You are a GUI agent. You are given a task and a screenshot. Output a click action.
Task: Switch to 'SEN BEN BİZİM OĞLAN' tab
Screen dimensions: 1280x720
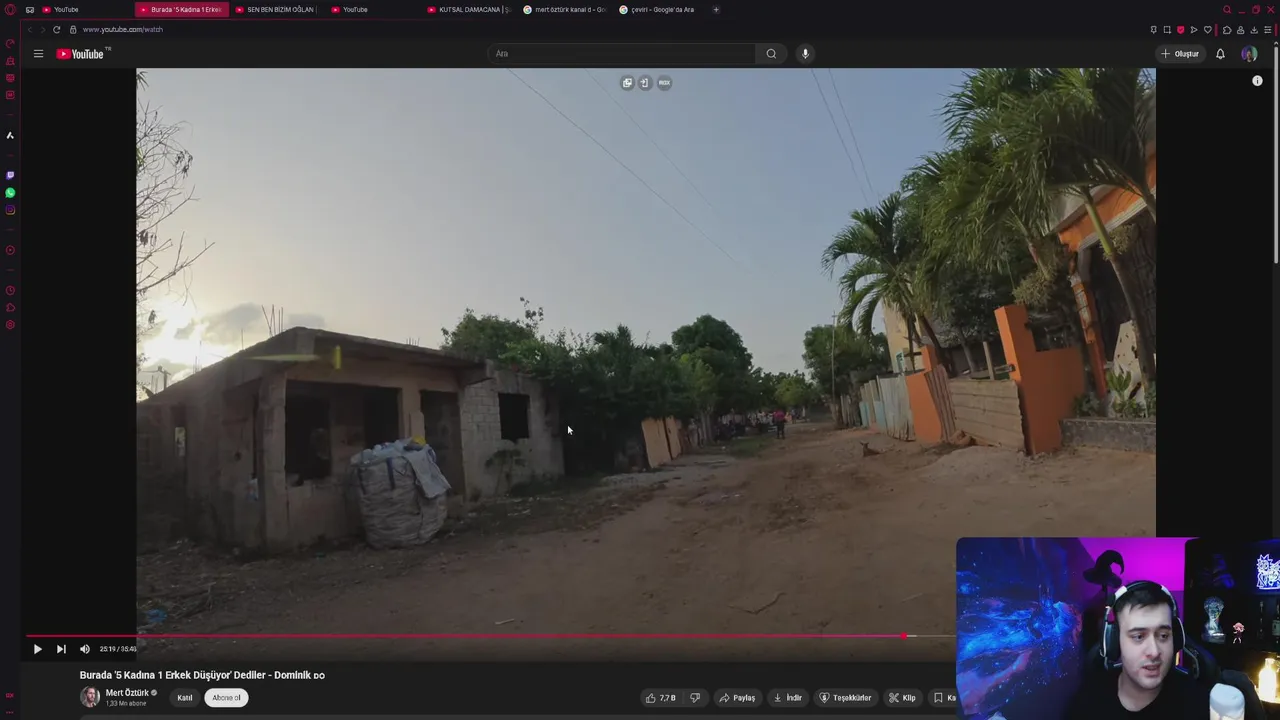(276, 10)
